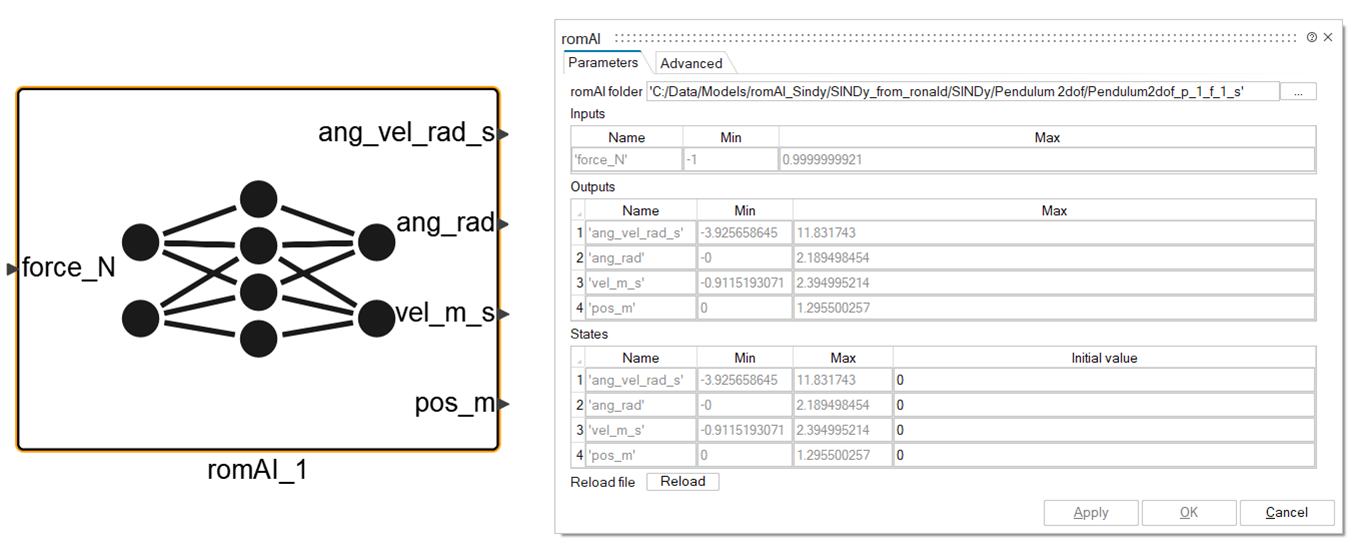Click the Cancel button
The height and width of the screenshot is (556, 1368).
(x=1286, y=512)
